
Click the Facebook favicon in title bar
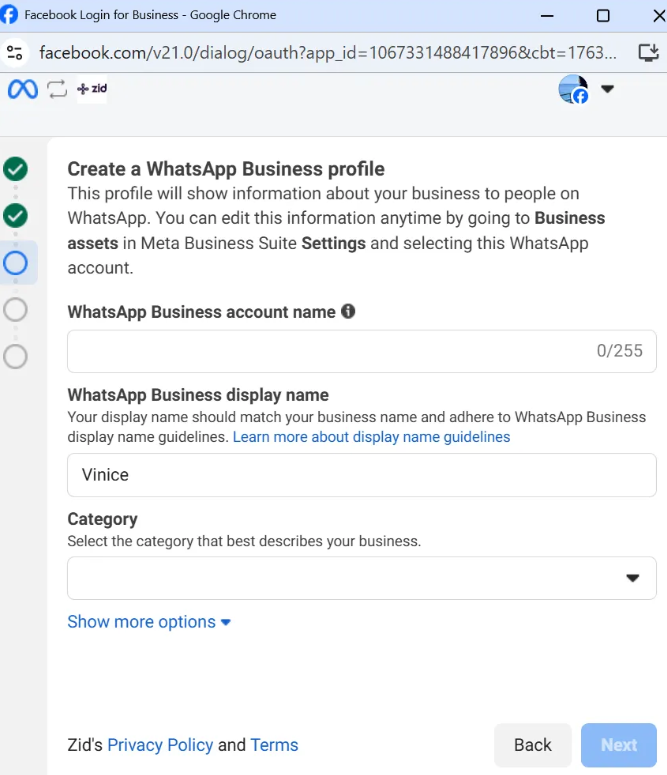pyautogui.click(x=10, y=15)
